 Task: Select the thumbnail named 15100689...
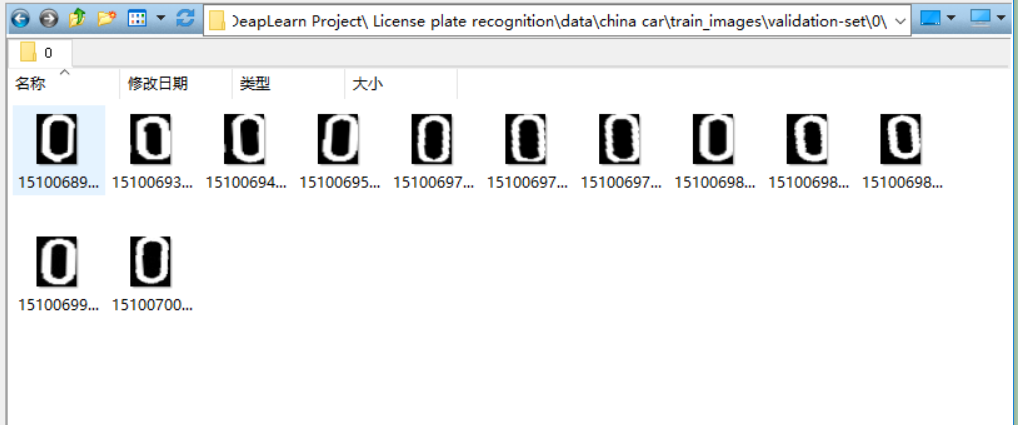(59, 150)
